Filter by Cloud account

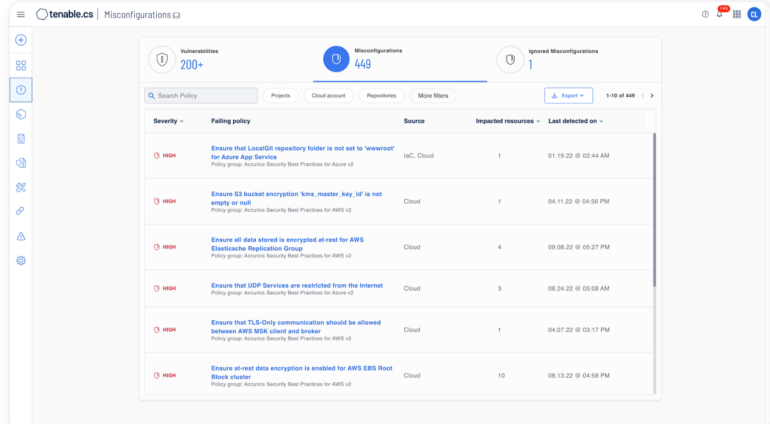pyautogui.click(x=328, y=96)
